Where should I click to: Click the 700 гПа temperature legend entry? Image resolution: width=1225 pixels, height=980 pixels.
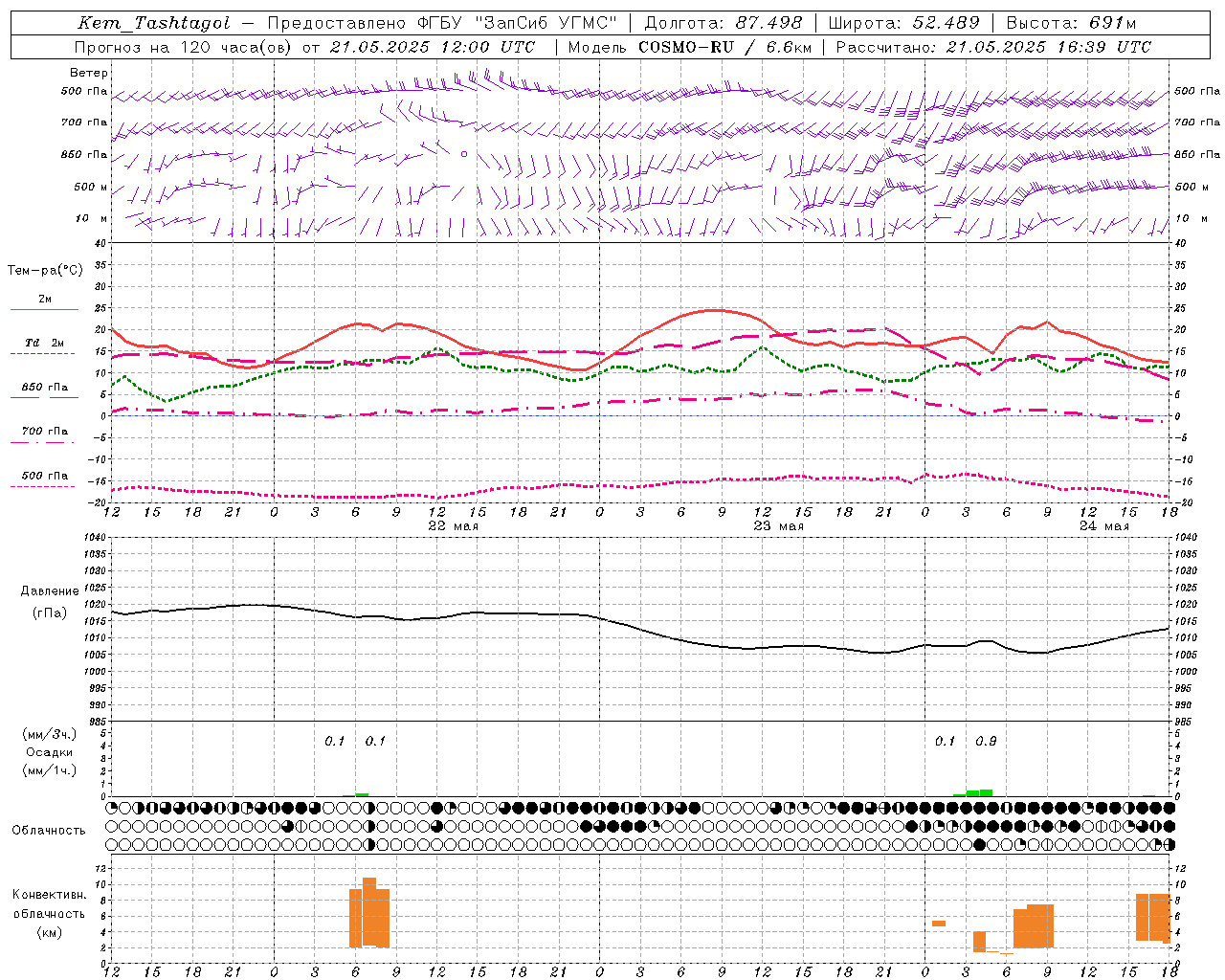[x=44, y=432]
